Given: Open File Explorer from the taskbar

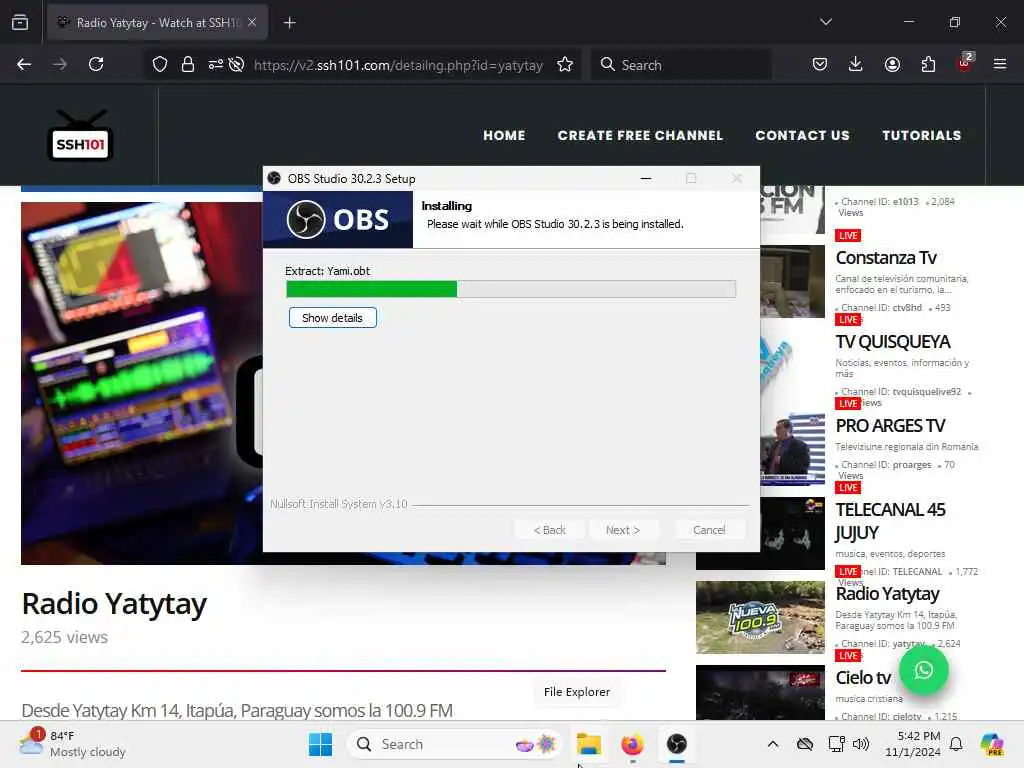Looking at the screenshot, I should click(x=588, y=744).
